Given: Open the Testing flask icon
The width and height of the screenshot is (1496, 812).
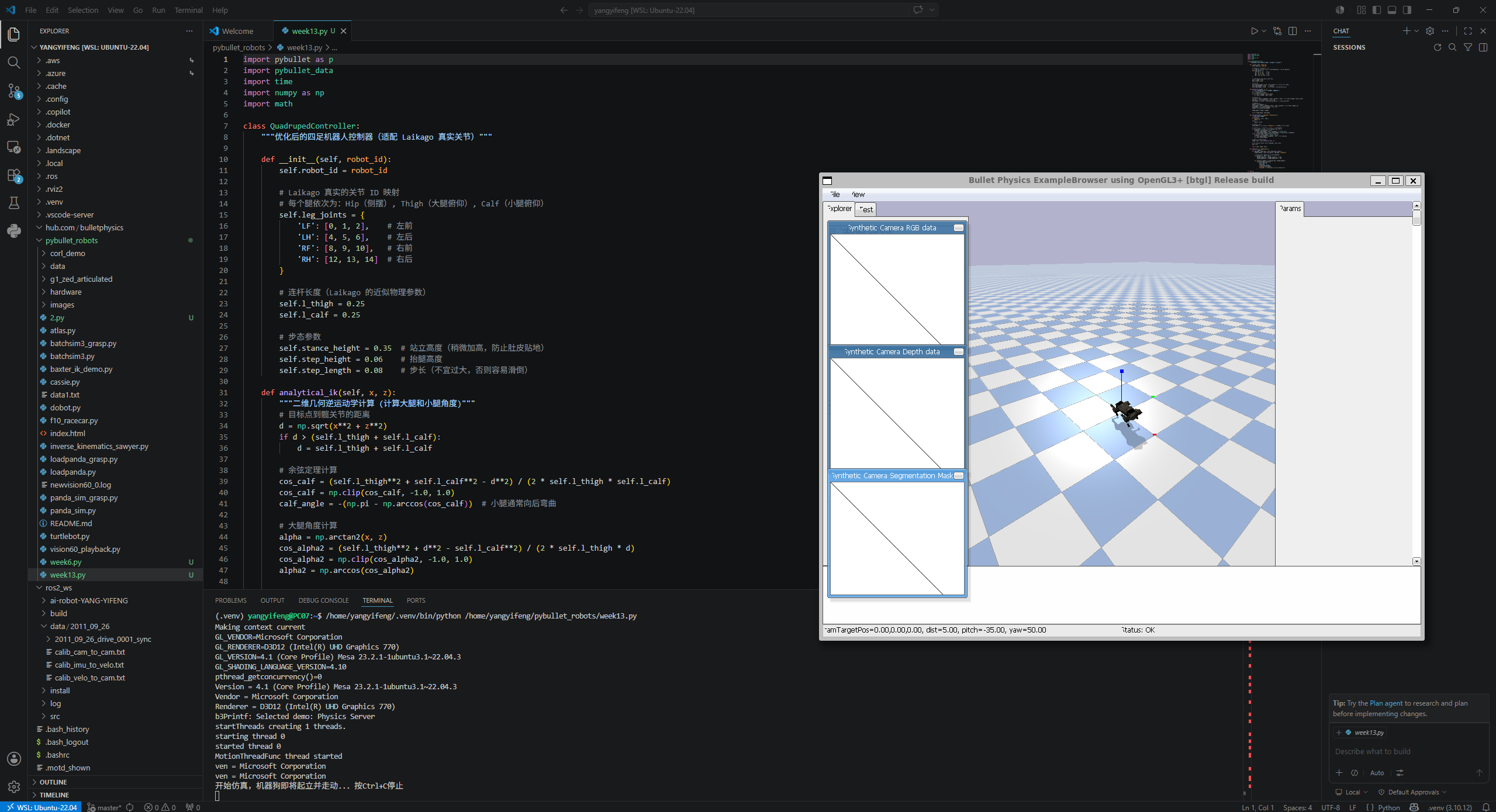Looking at the screenshot, I should tap(14, 203).
